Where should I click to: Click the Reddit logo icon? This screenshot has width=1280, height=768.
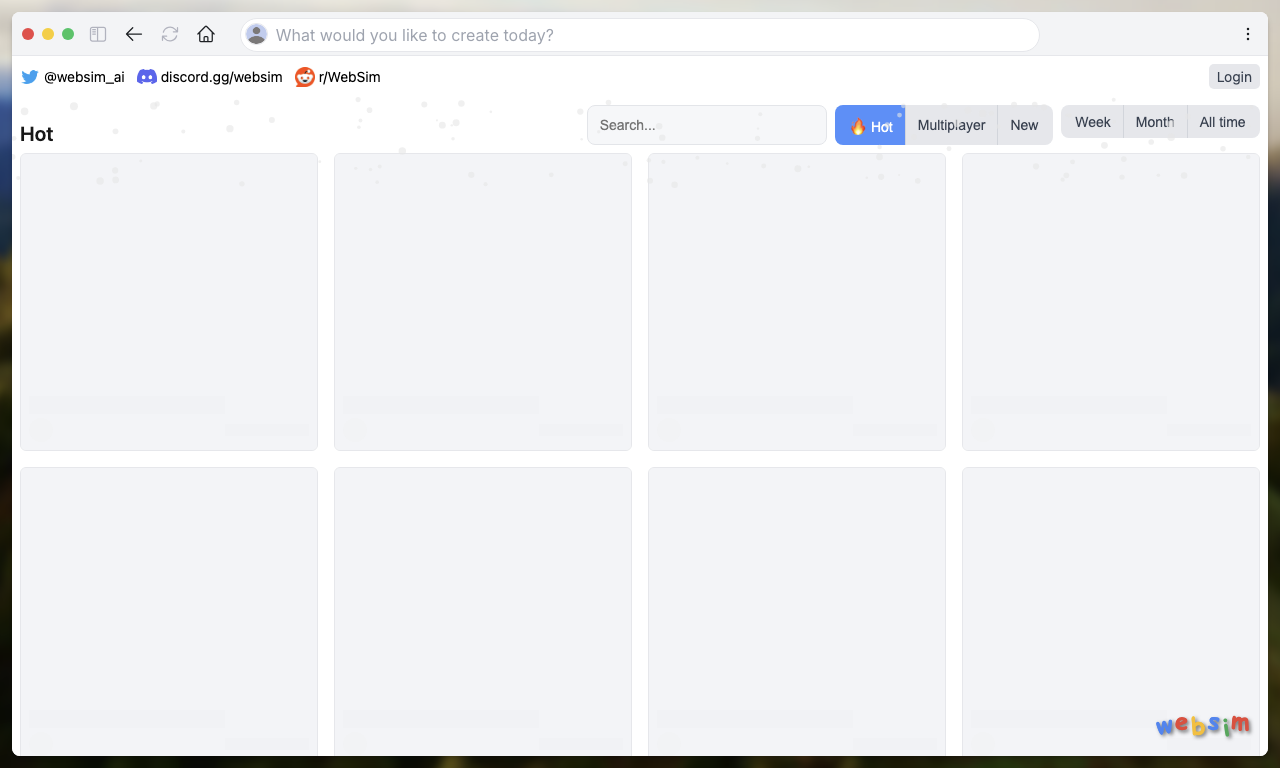coord(305,77)
